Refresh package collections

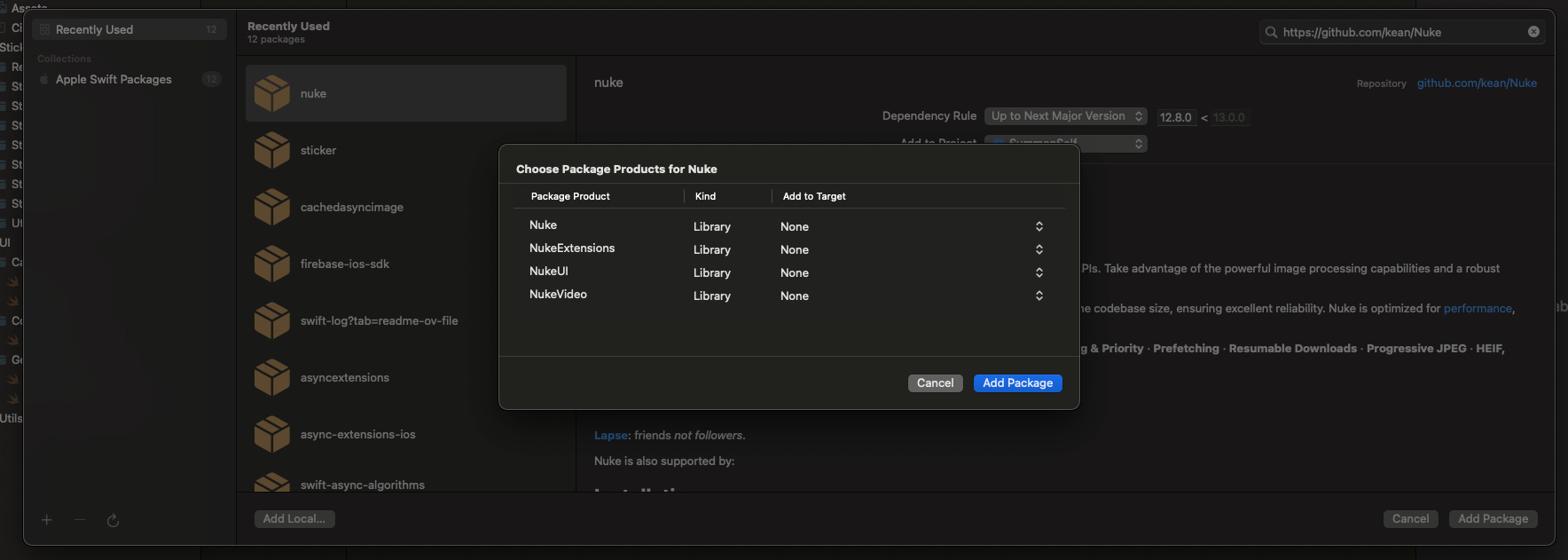pyautogui.click(x=113, y=520)
